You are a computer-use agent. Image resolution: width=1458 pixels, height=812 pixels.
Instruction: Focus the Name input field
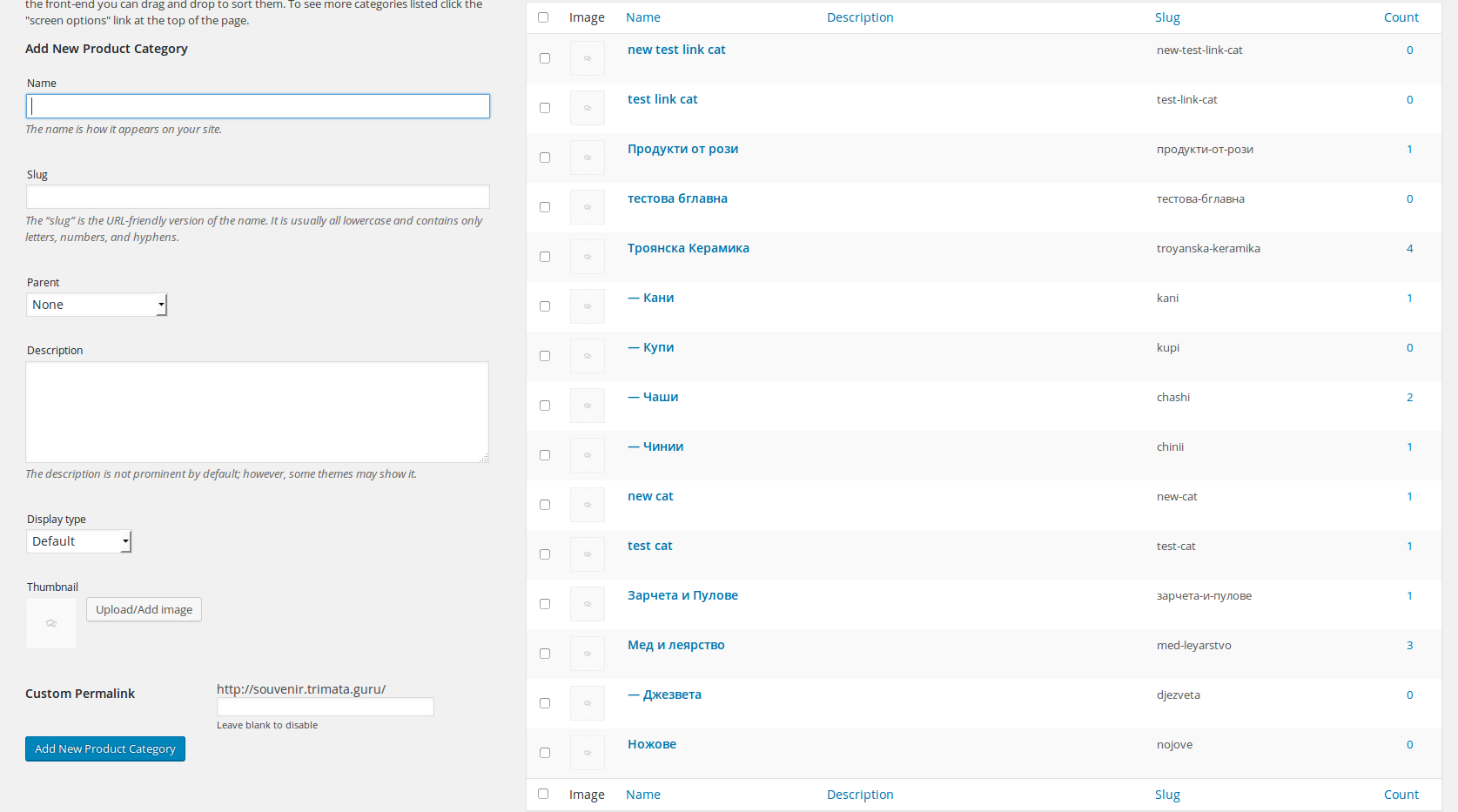point(258,106)
